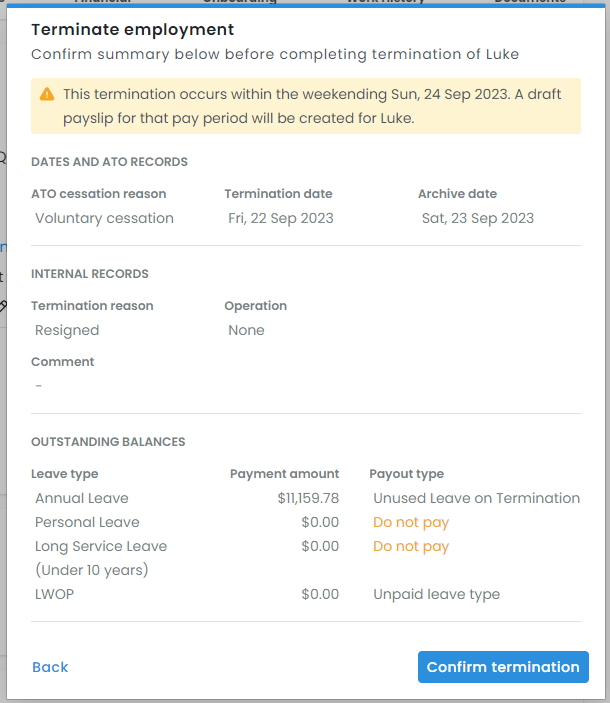The image size is (610, 703).
Task: Click the Personal Leave row label
Action: tap(87, 522)
